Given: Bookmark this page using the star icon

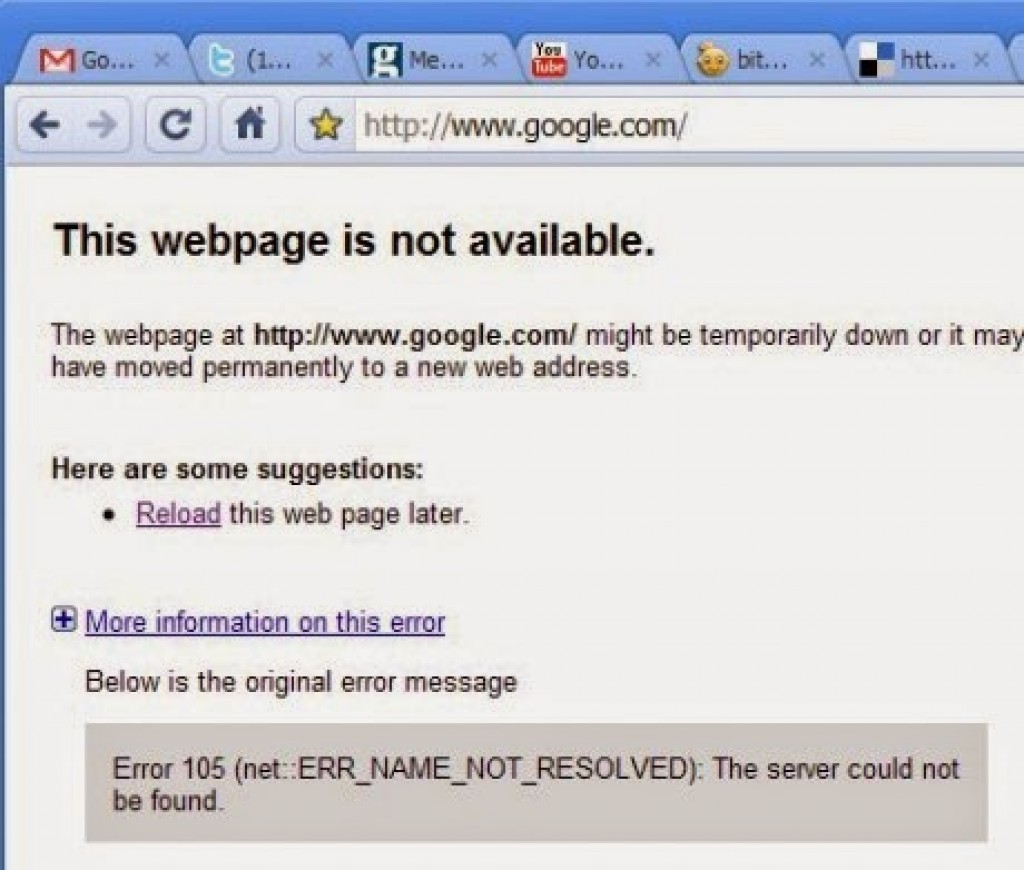Looking at the screenshot, I should (327, 125).
